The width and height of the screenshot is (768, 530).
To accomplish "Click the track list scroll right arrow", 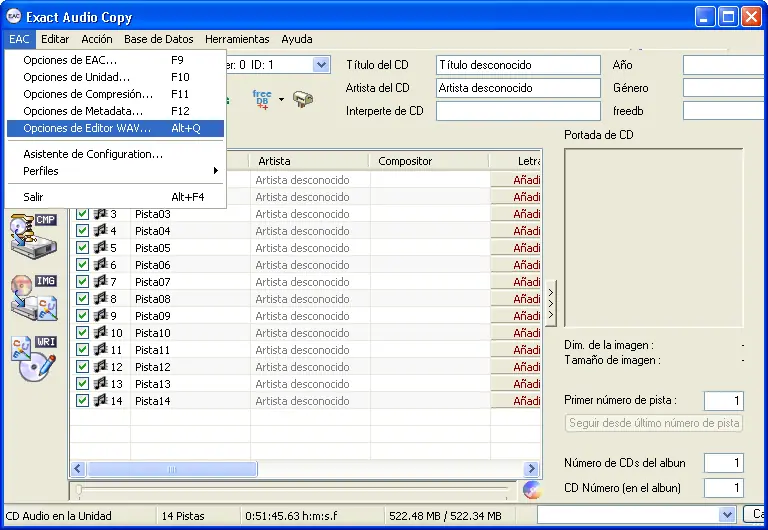I will [x=531, y=469].
